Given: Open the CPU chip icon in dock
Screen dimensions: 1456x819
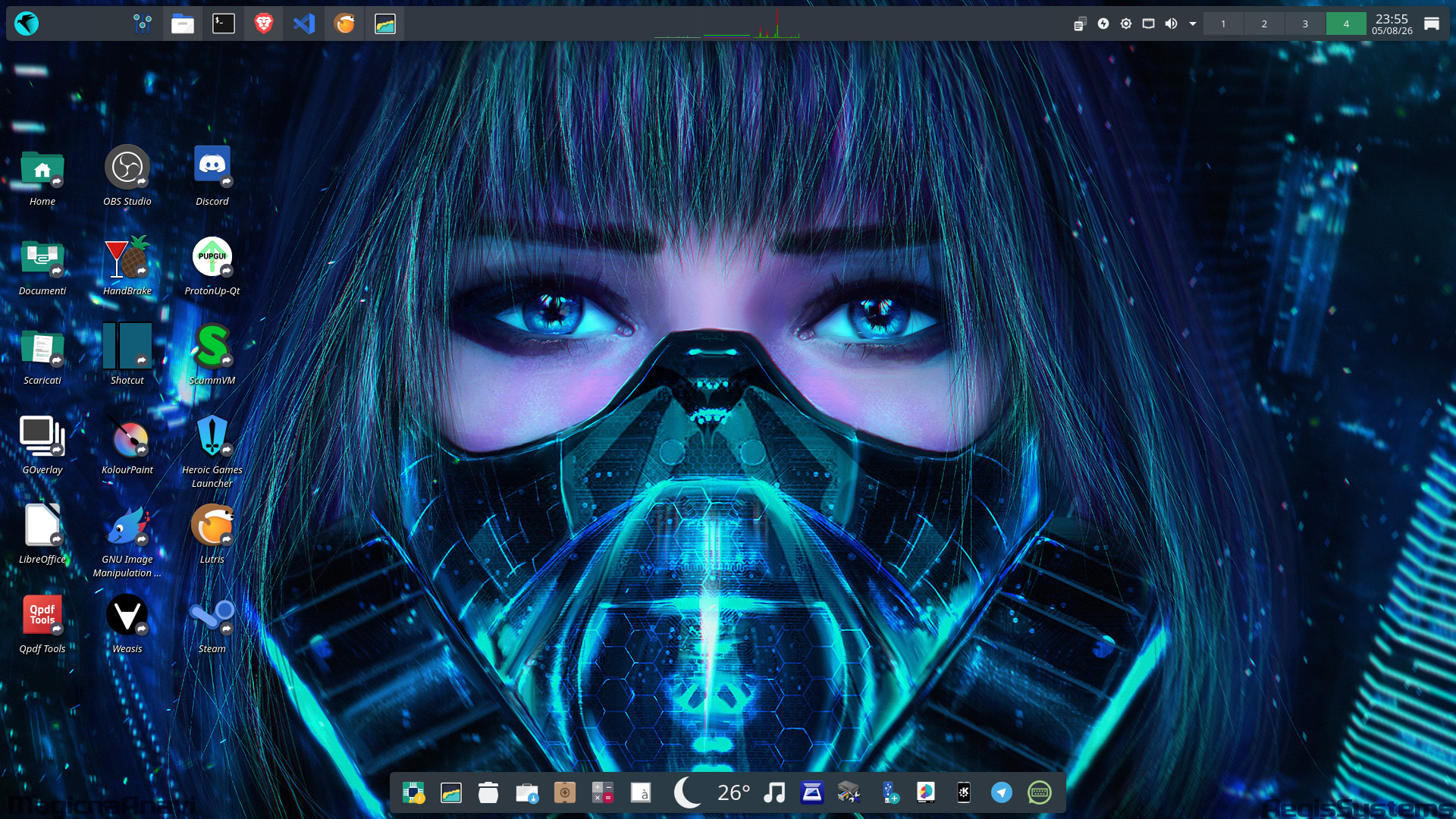Looking at the screenshot, I should tap(413, 792).
